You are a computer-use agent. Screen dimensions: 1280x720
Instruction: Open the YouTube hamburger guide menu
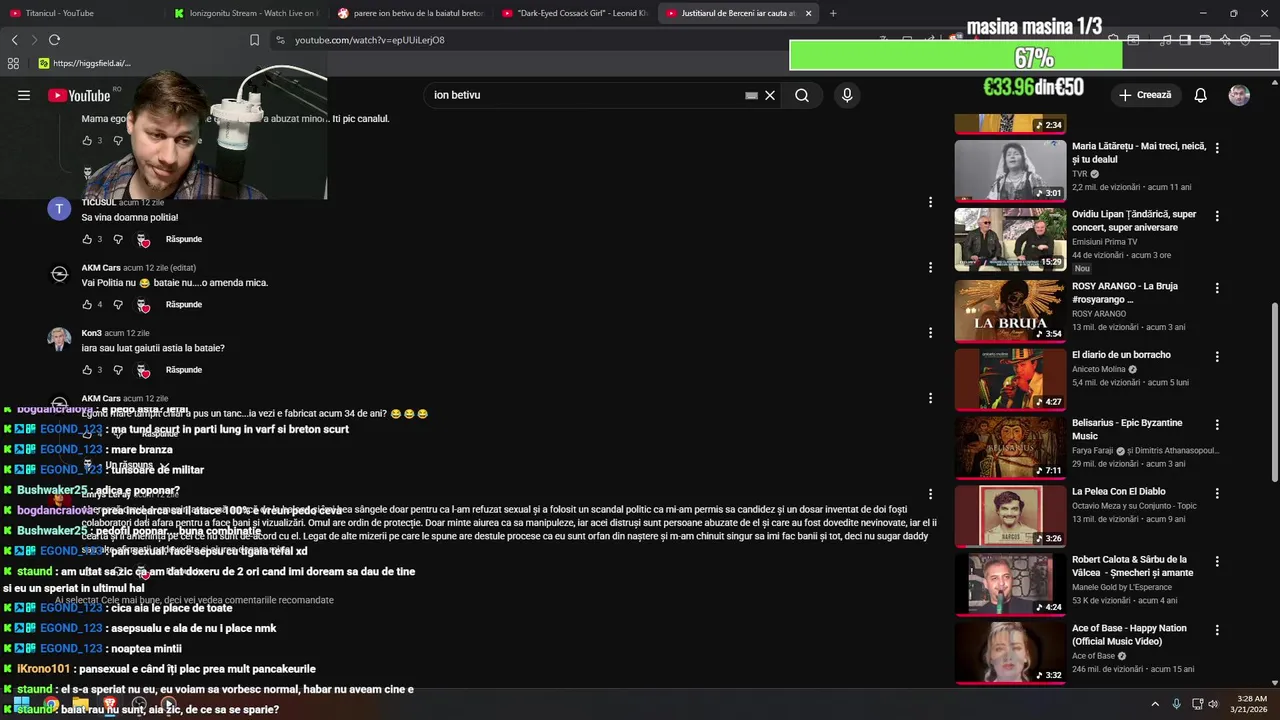tap(24, 95)
